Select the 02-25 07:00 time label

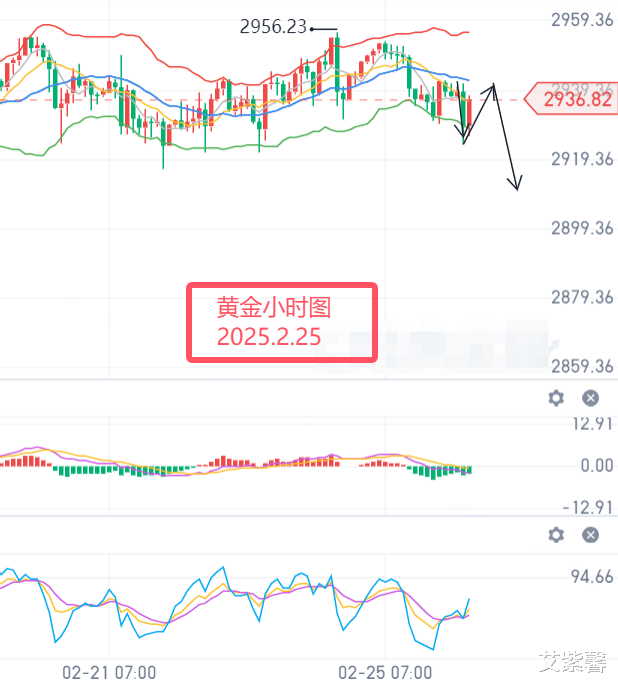pyautogui.click(x=386, y=672)
